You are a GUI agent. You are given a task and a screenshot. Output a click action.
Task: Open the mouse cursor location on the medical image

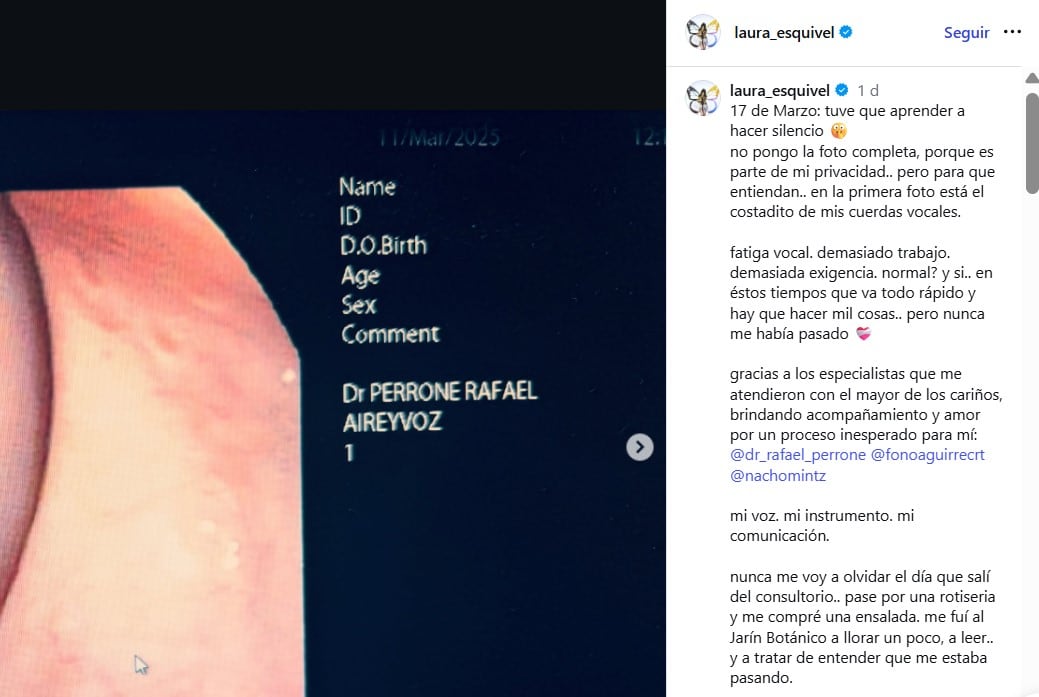click(x=139, y=663)
